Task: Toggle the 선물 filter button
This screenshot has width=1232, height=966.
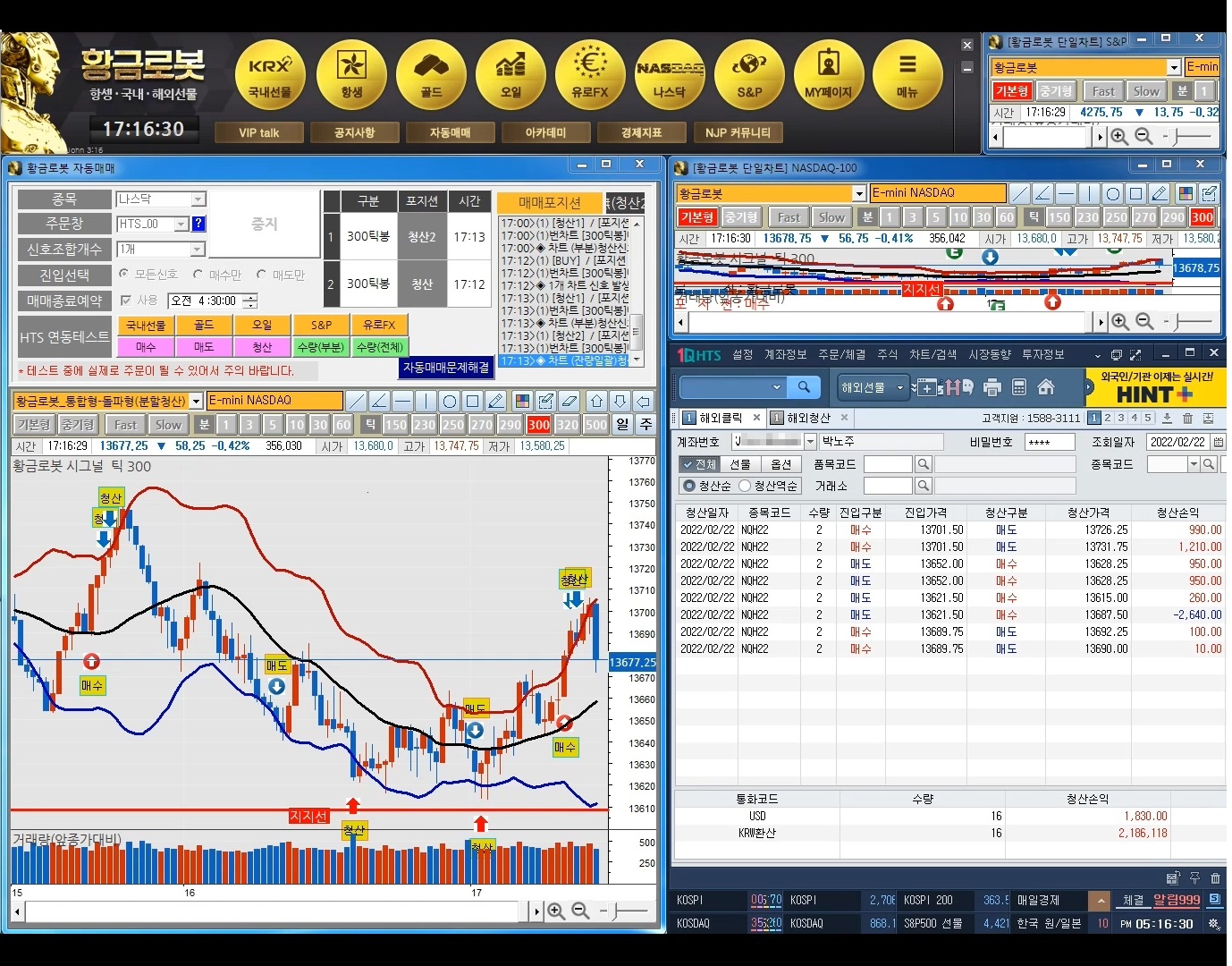Action: coord(739,464)
